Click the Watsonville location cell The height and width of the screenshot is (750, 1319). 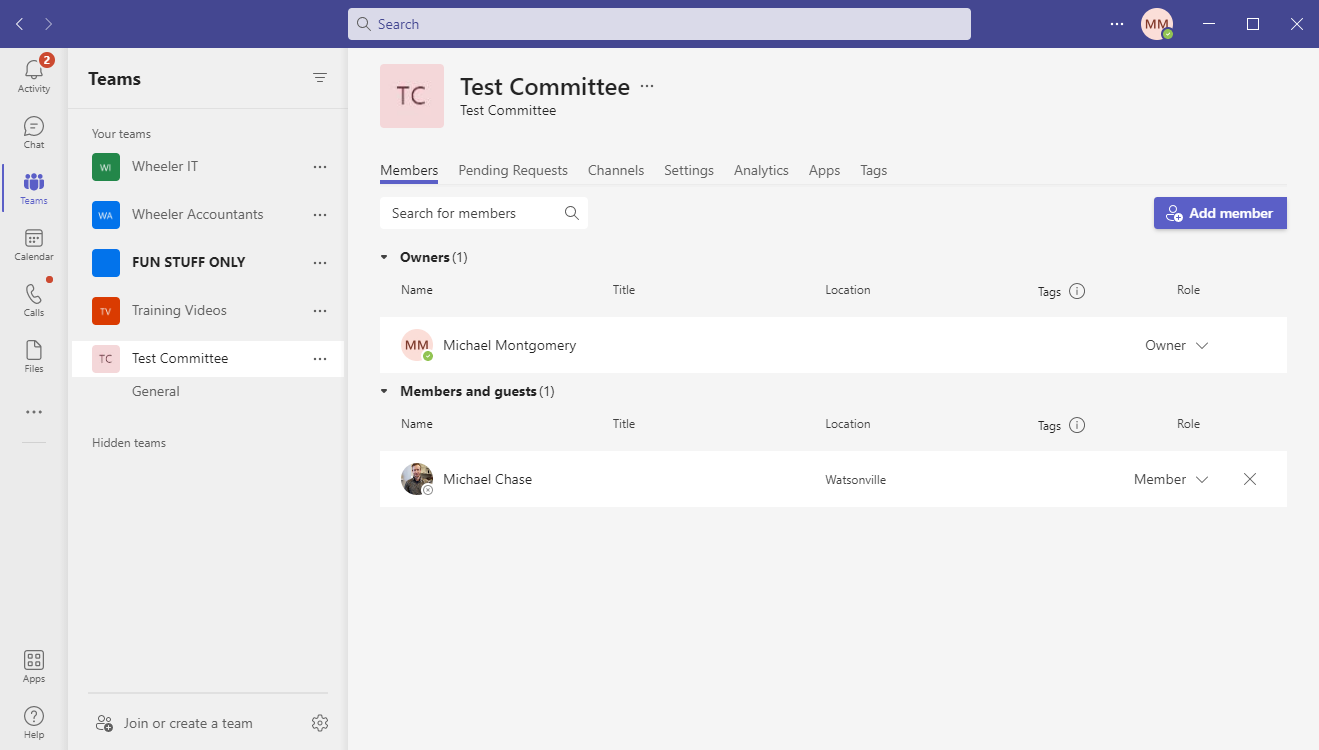coord(855,480)
